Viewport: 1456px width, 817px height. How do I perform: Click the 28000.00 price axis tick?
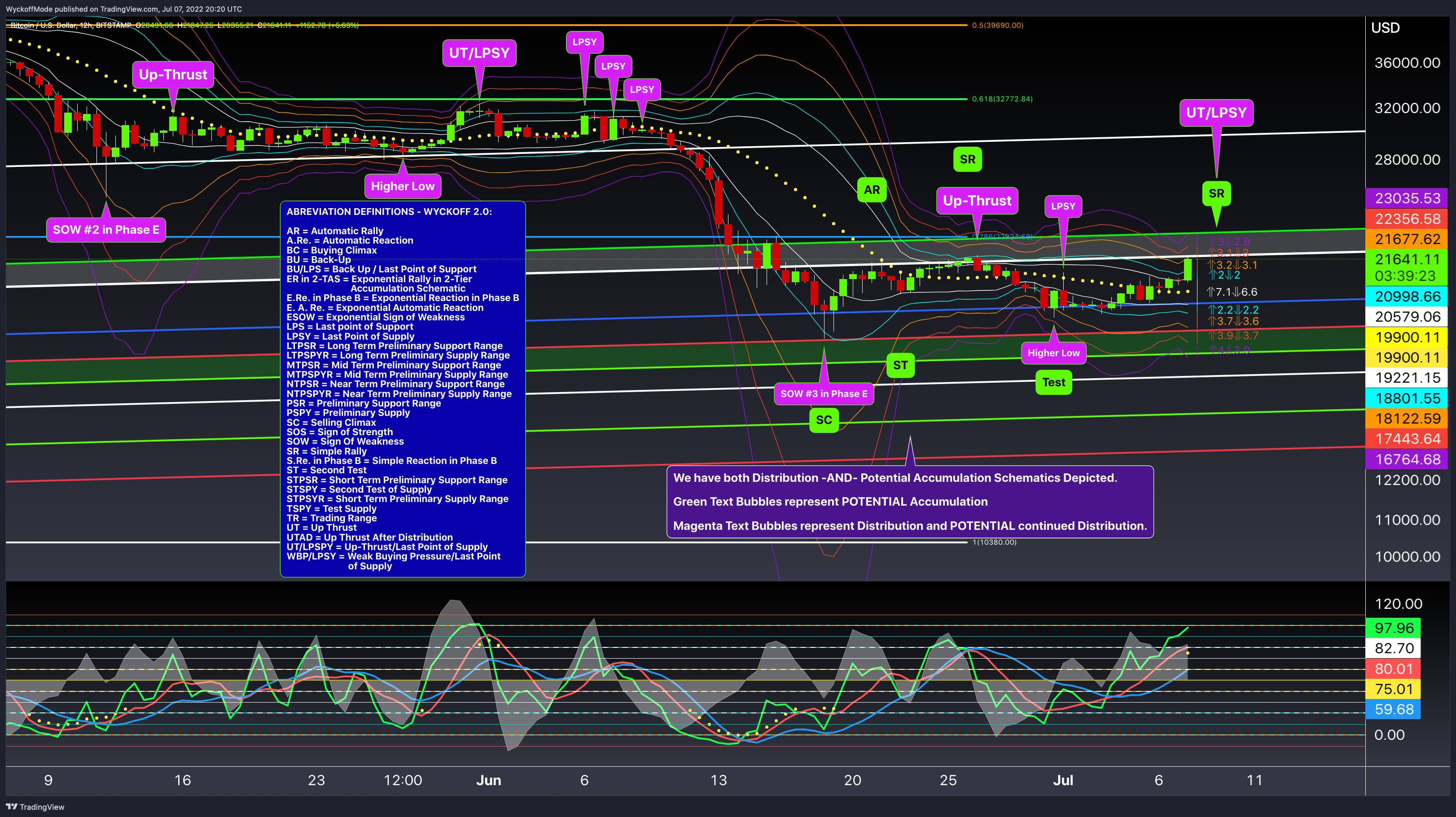click(1407, 159)
